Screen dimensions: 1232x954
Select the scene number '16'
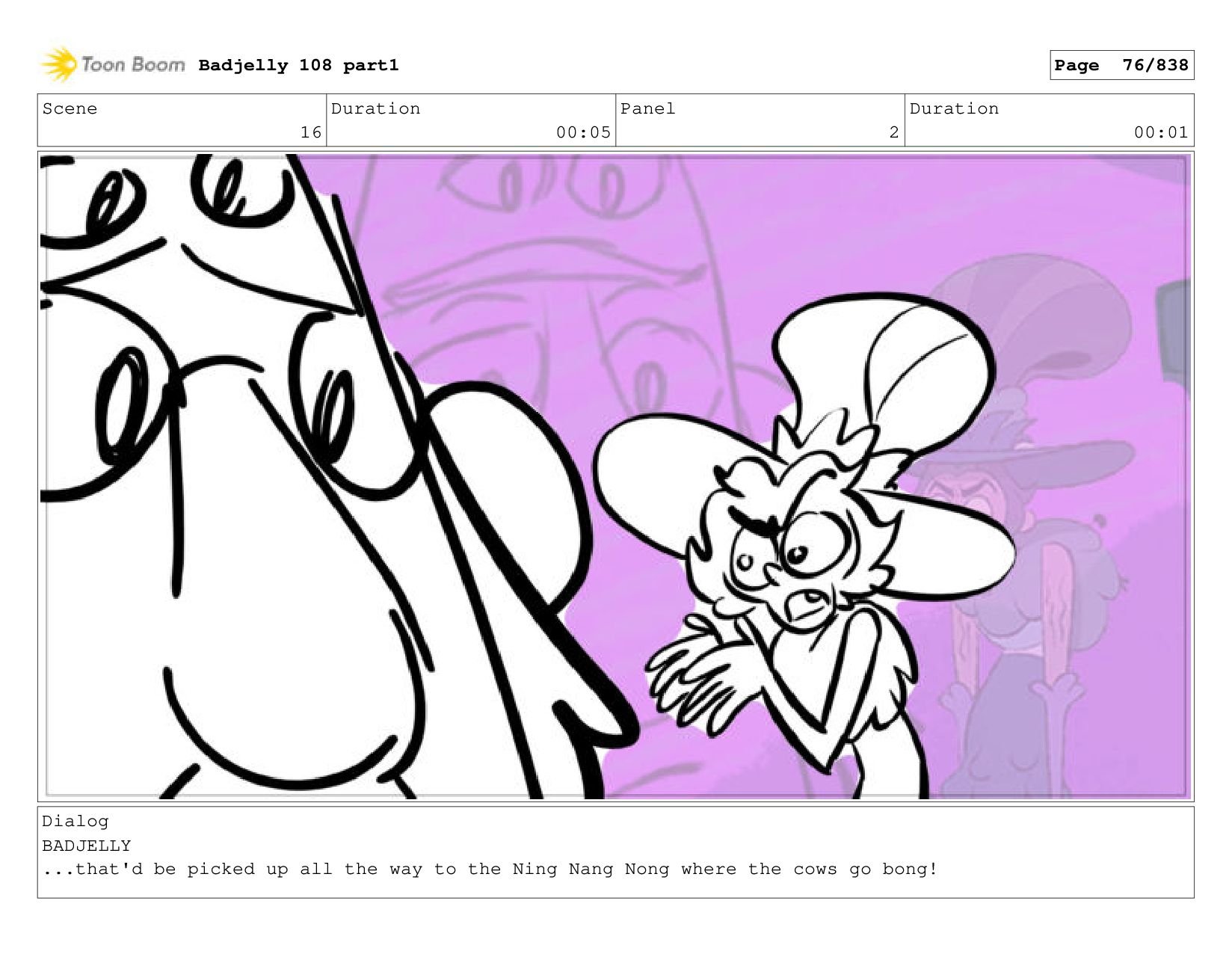pos(311,132)
